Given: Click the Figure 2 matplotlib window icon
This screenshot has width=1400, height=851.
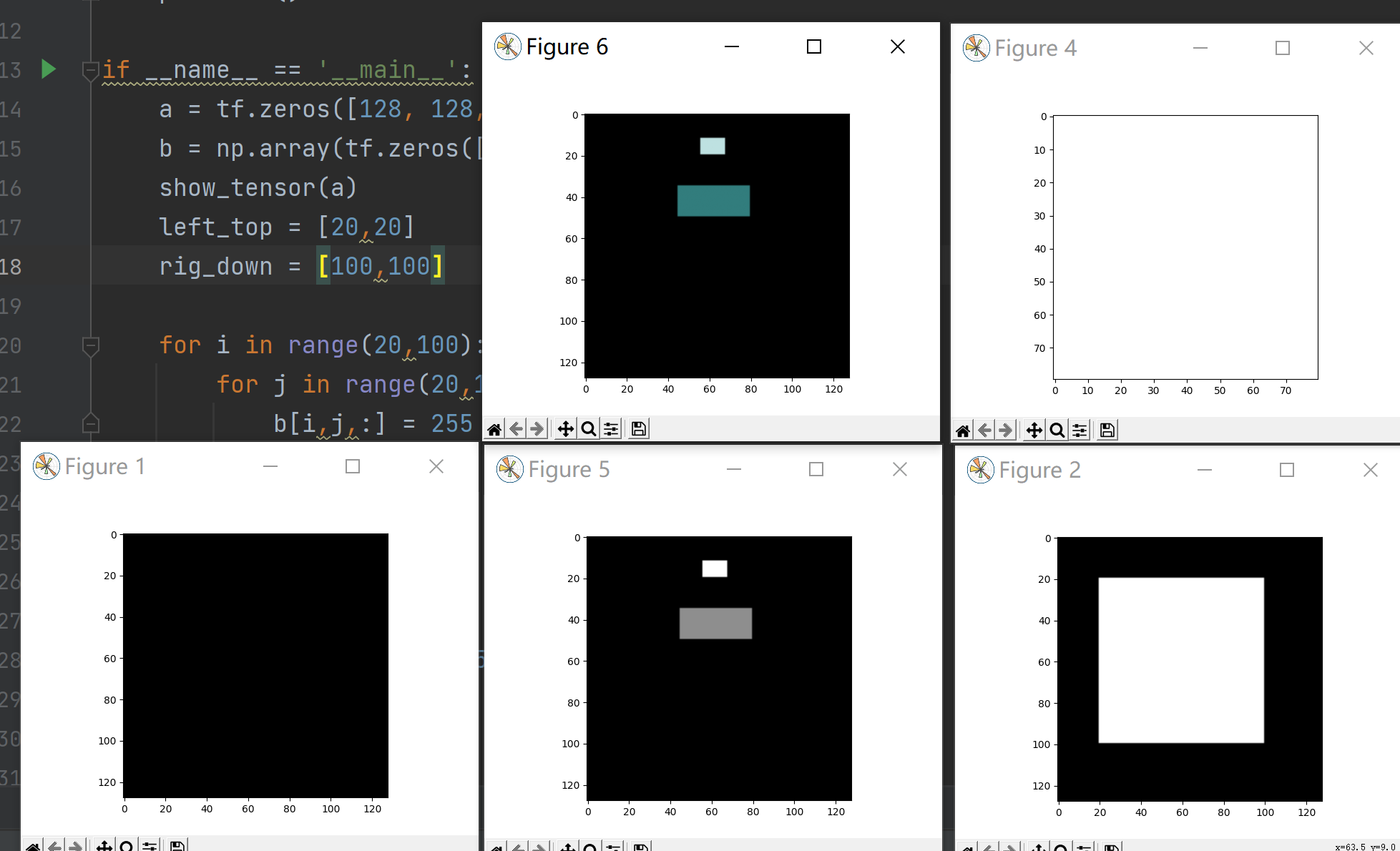Looking at the screenshot, I should click(x=981, y=470).
